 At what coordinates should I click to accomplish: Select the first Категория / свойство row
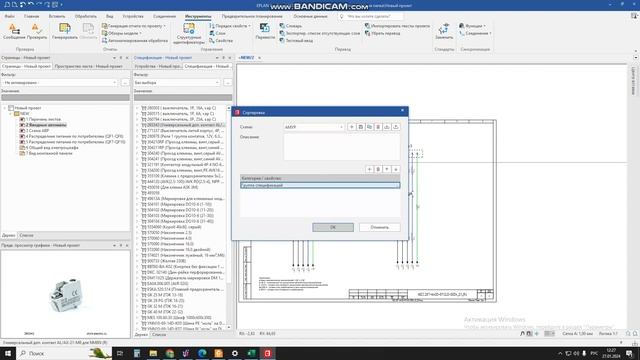pos(320,185)
